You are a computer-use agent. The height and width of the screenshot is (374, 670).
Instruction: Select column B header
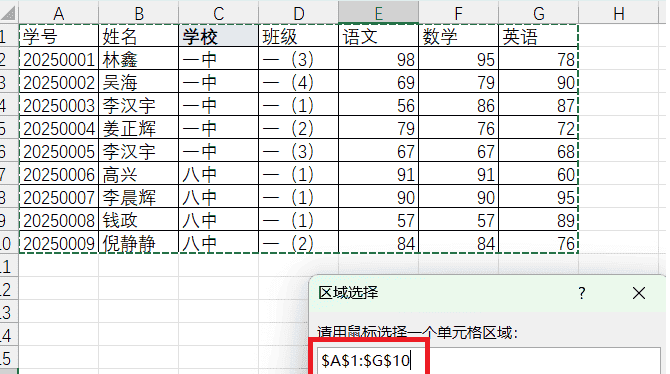click(x=138, y=13)
